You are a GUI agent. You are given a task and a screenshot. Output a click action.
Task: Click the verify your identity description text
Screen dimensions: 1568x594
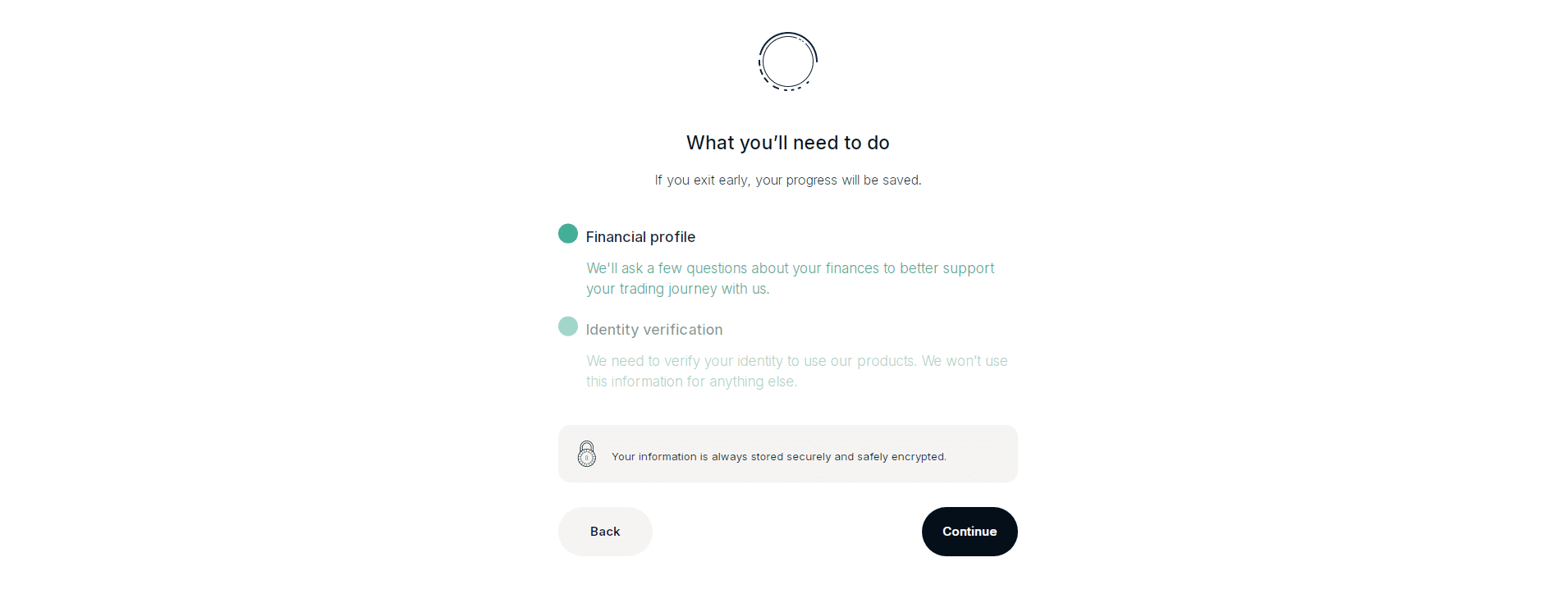click(796, 371)
